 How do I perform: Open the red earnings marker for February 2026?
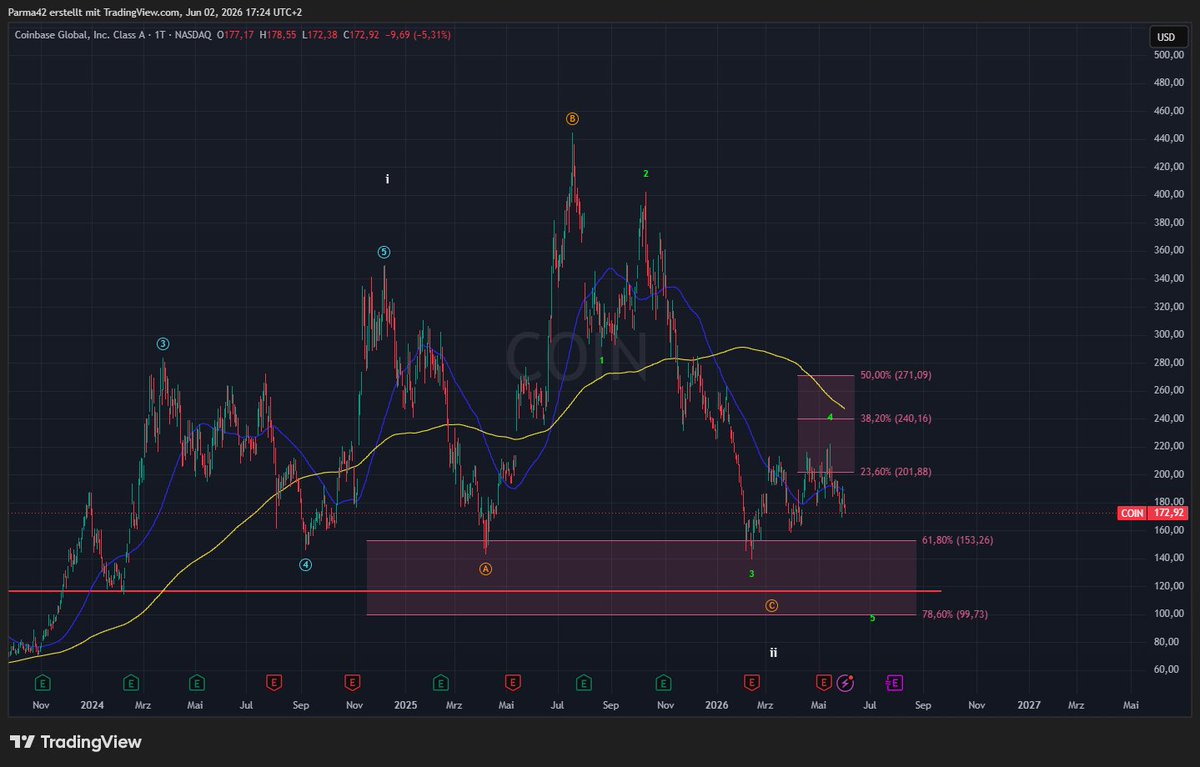pyautogui.click(x=751, y=682)
